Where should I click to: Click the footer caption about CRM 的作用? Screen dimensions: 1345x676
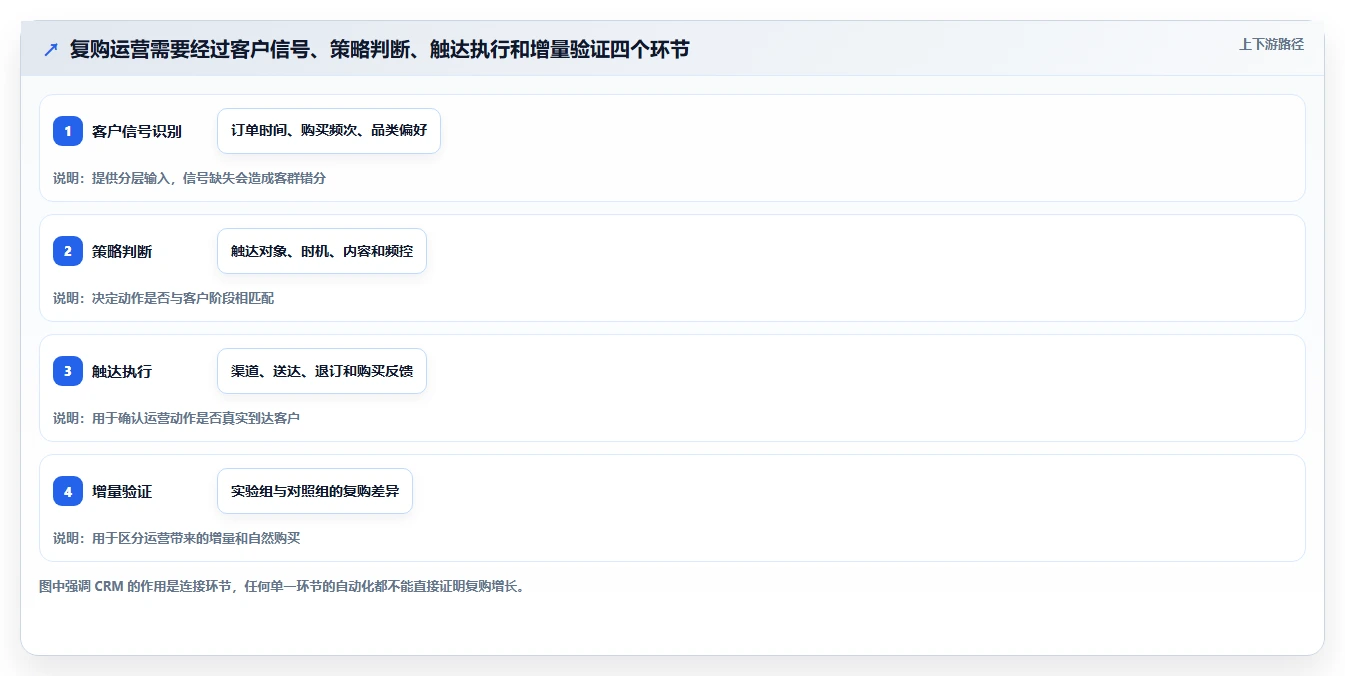[x=282, y=586]
